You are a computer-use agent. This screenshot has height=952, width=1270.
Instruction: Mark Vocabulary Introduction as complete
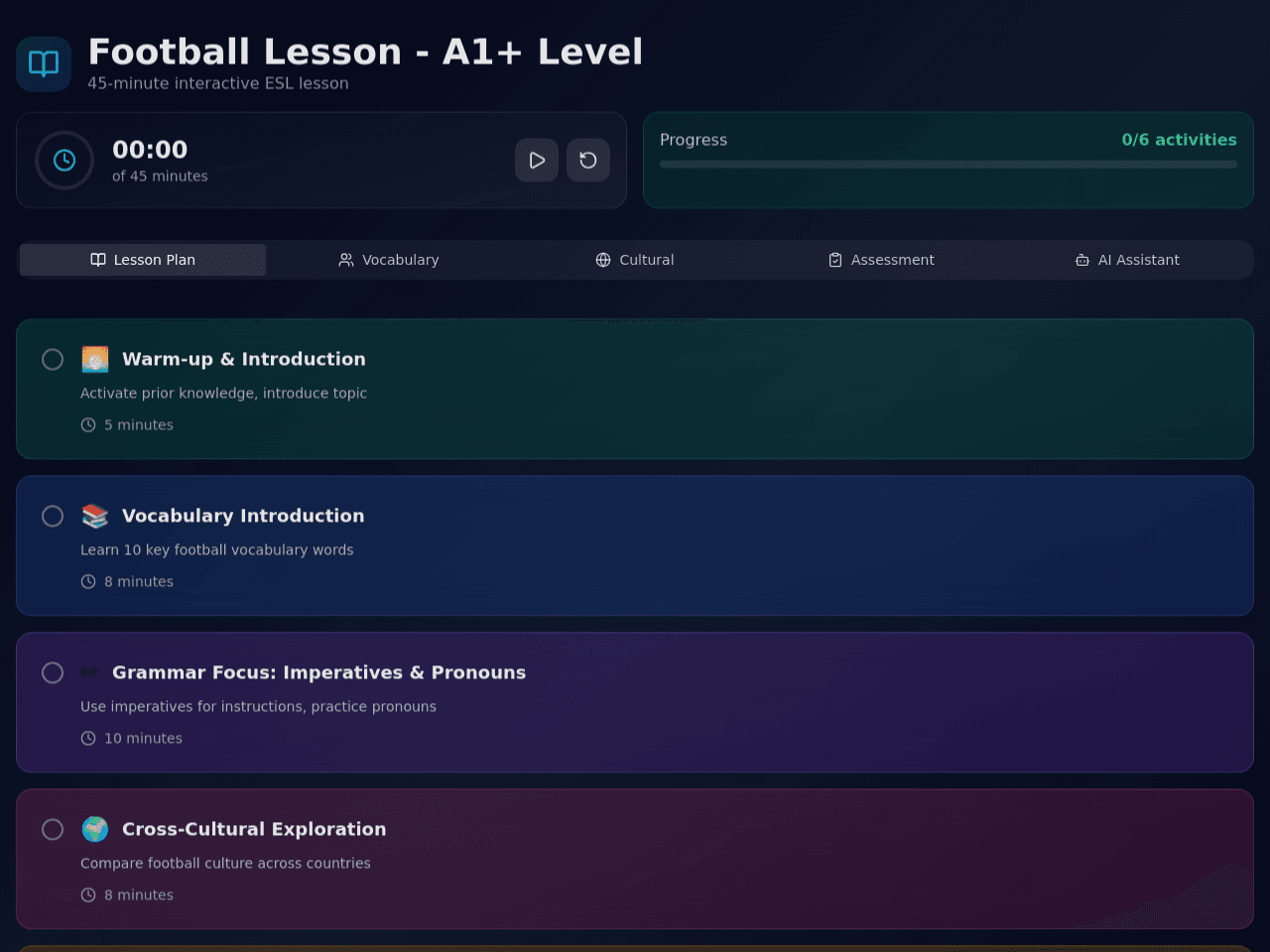click(53, 516)
